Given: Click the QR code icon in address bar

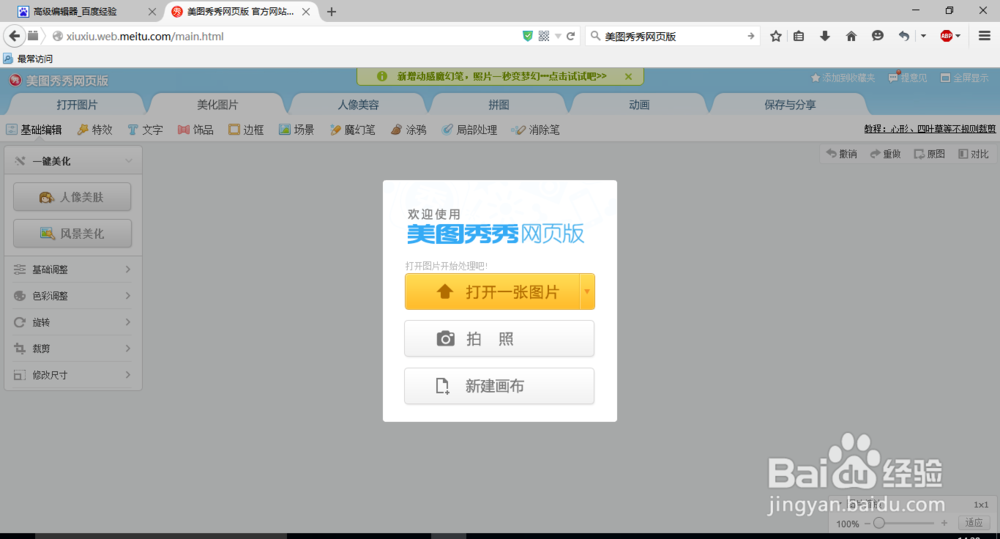Looking at the screenshot, I should coord(543,36).
